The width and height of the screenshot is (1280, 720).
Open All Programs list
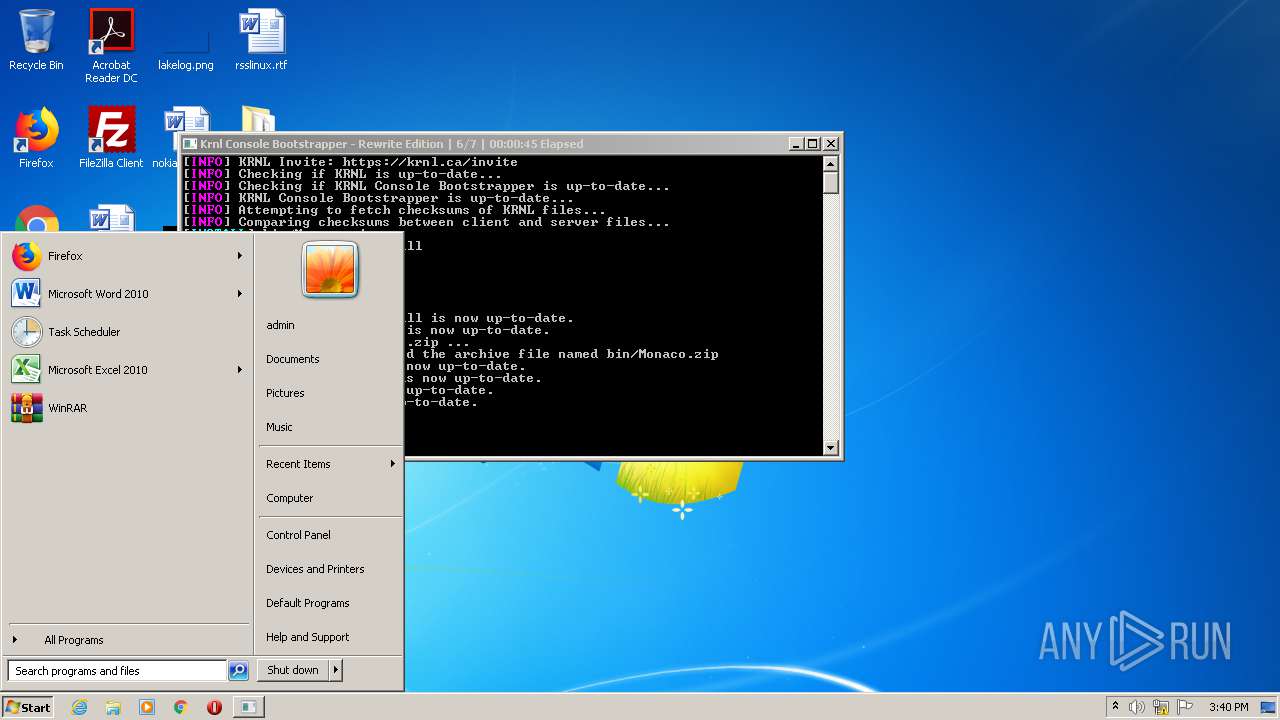(x=128, y=640)
